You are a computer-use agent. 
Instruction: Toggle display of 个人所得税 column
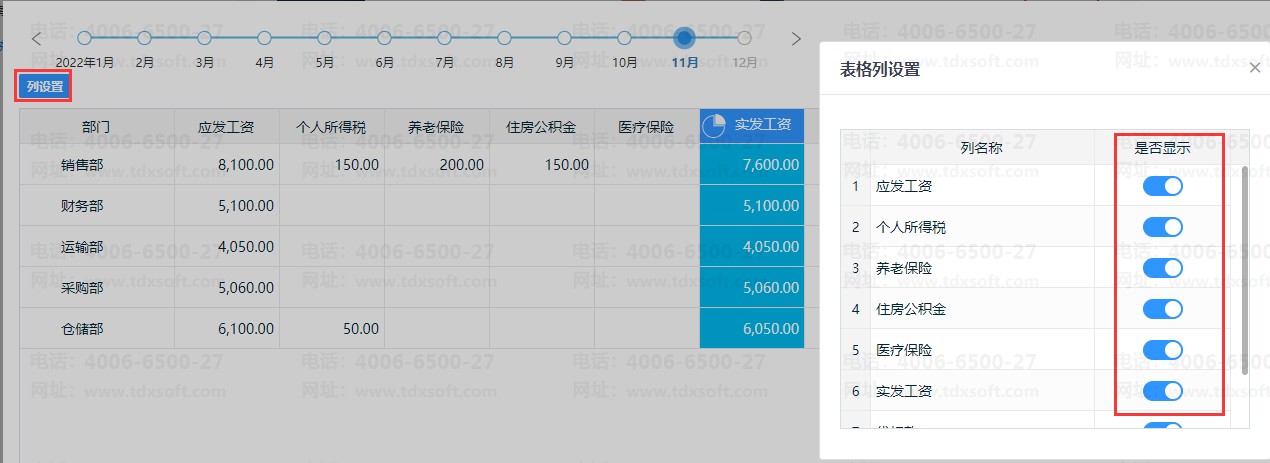tap(1162, 227)
